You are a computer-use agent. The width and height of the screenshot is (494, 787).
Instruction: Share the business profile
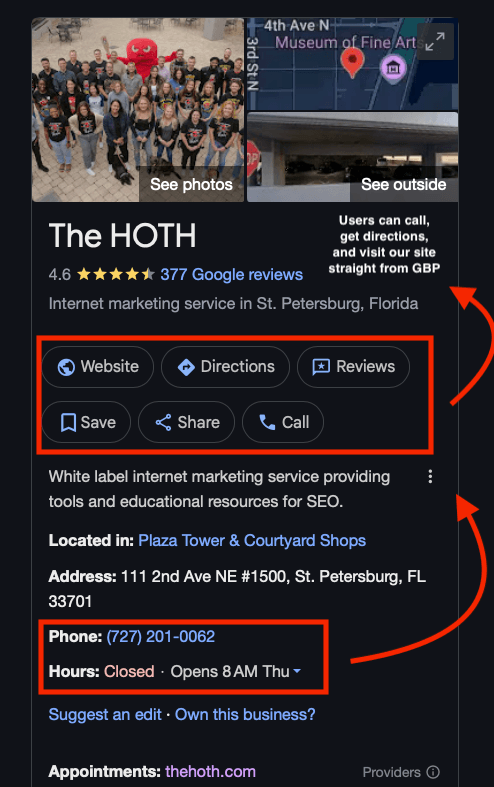(186, 422)
